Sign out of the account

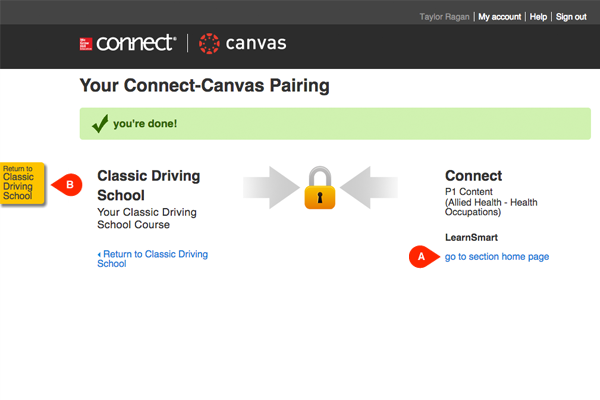pyautogui.click(x=571, y=17)
